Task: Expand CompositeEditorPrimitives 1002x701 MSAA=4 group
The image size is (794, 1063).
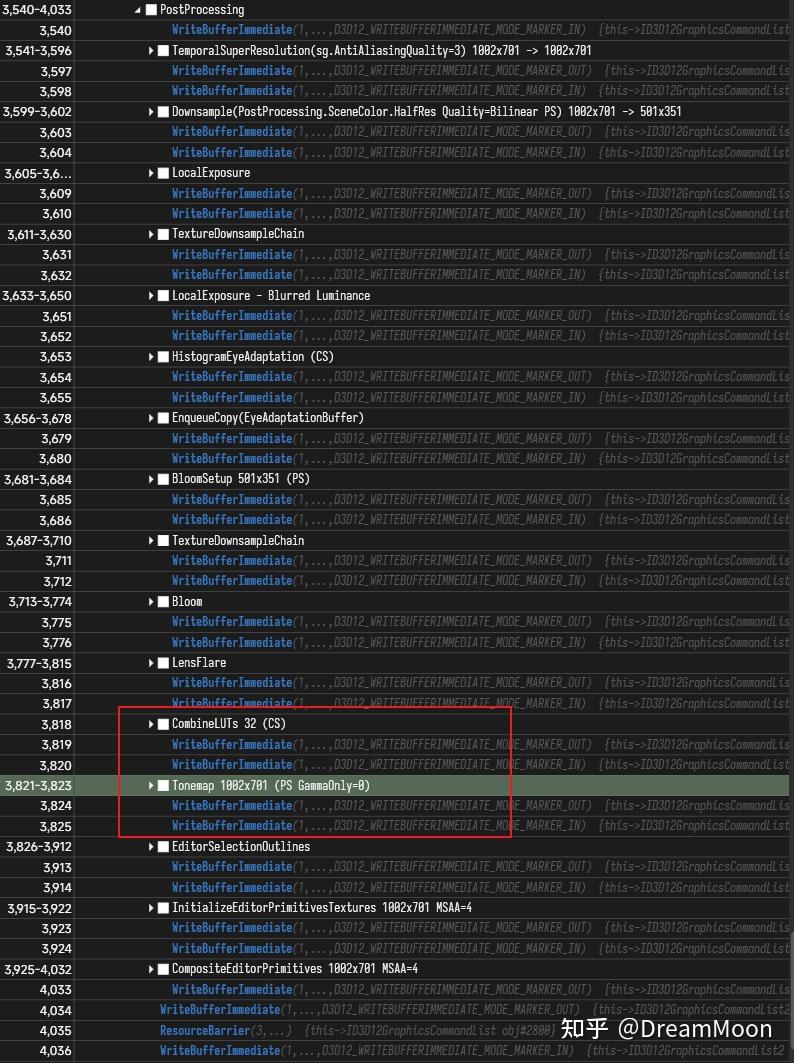Action: point(151,969)
